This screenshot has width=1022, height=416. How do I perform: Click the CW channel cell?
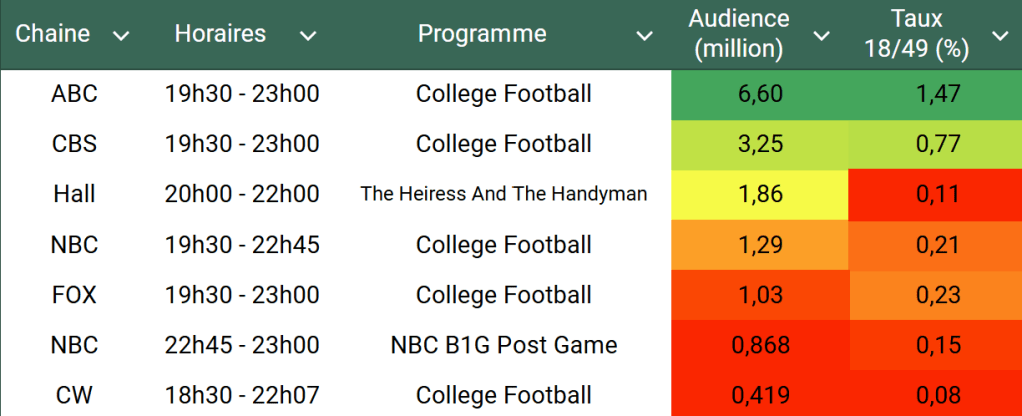pyautogui.click(x=75, y=395)
